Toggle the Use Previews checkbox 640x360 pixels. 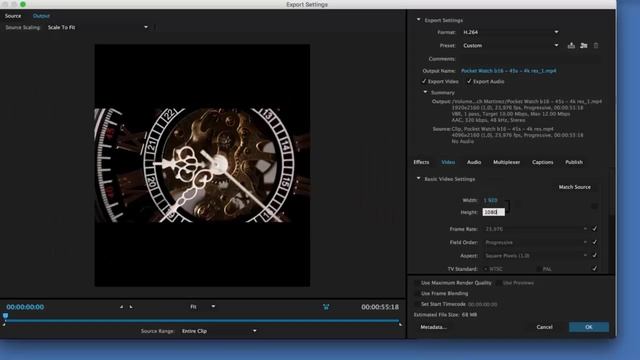[498, 282]
